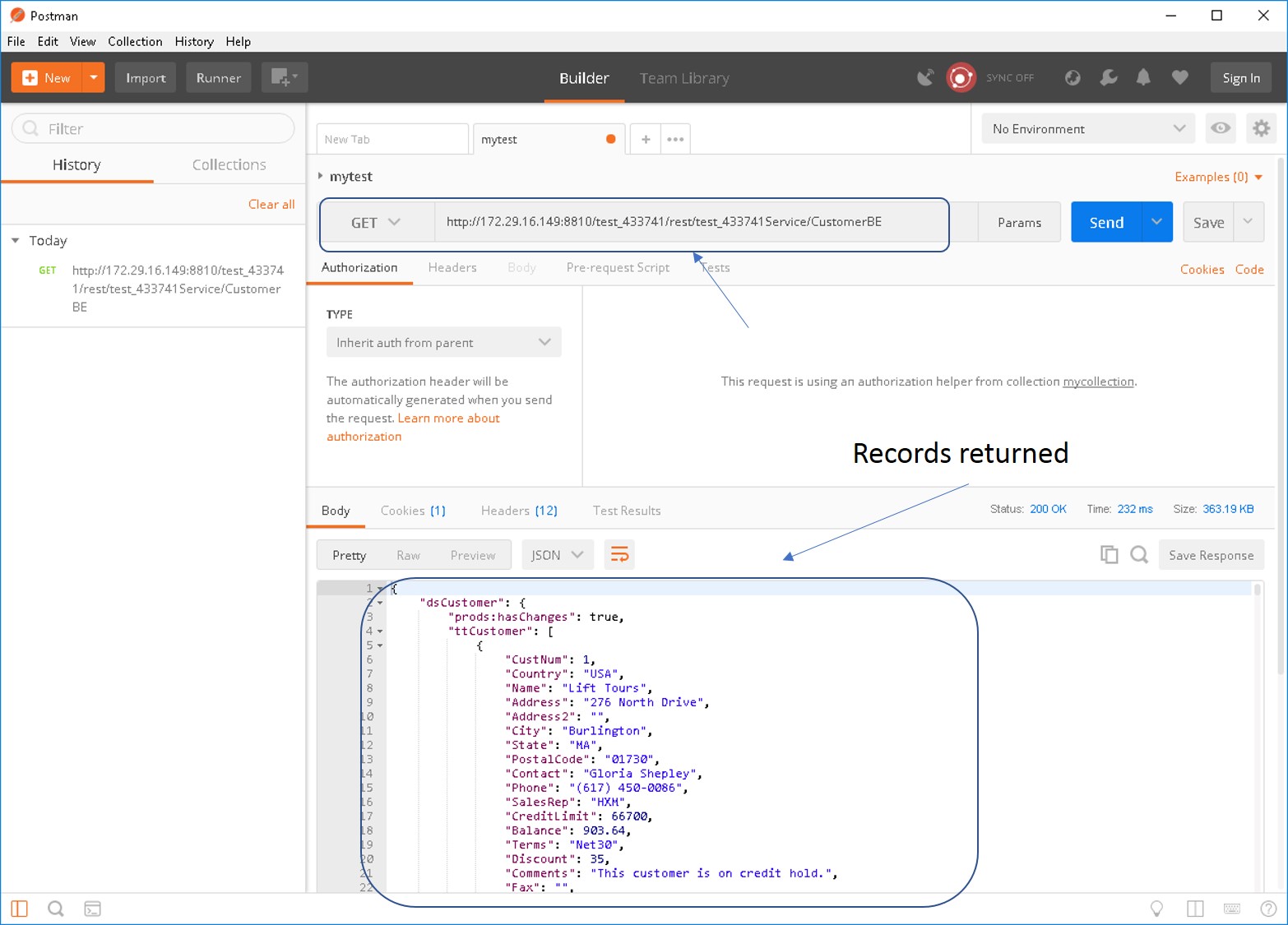Open the globe browse icon

1073,77
